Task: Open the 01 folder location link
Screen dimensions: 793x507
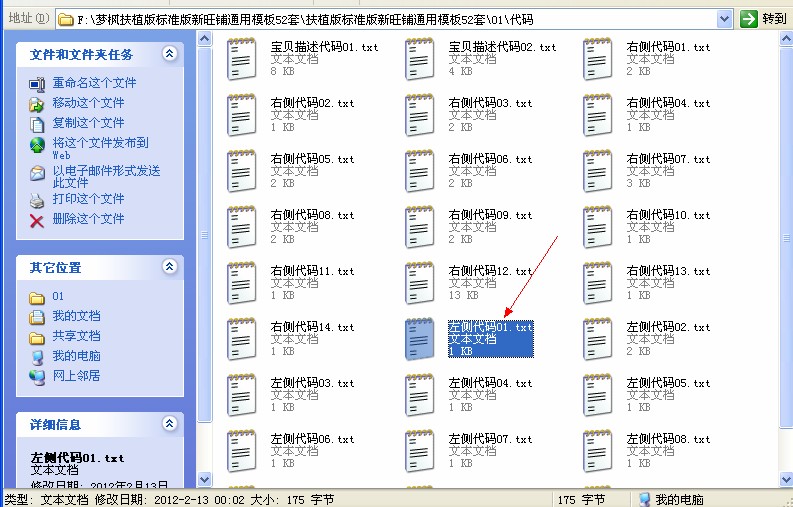Action: (x=58, y=296)
